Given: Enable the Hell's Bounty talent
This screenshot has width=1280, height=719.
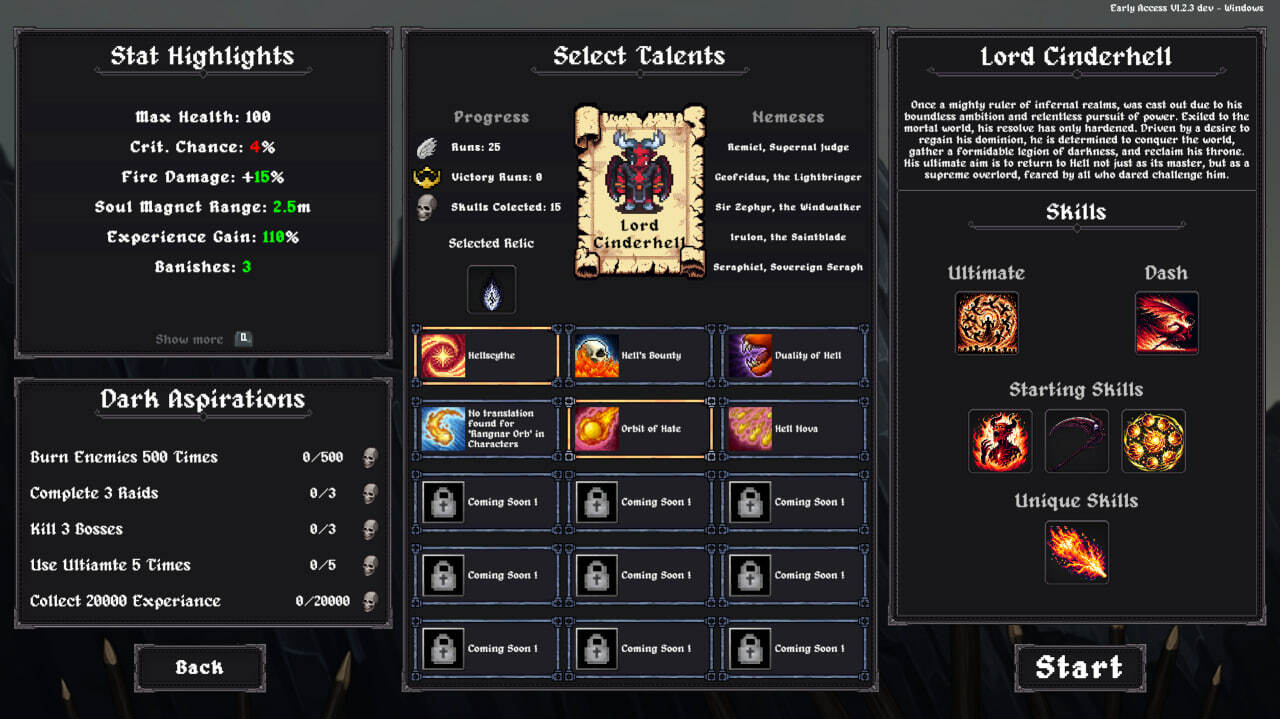Looking at the screenshot, I should [x=640, y=355].
